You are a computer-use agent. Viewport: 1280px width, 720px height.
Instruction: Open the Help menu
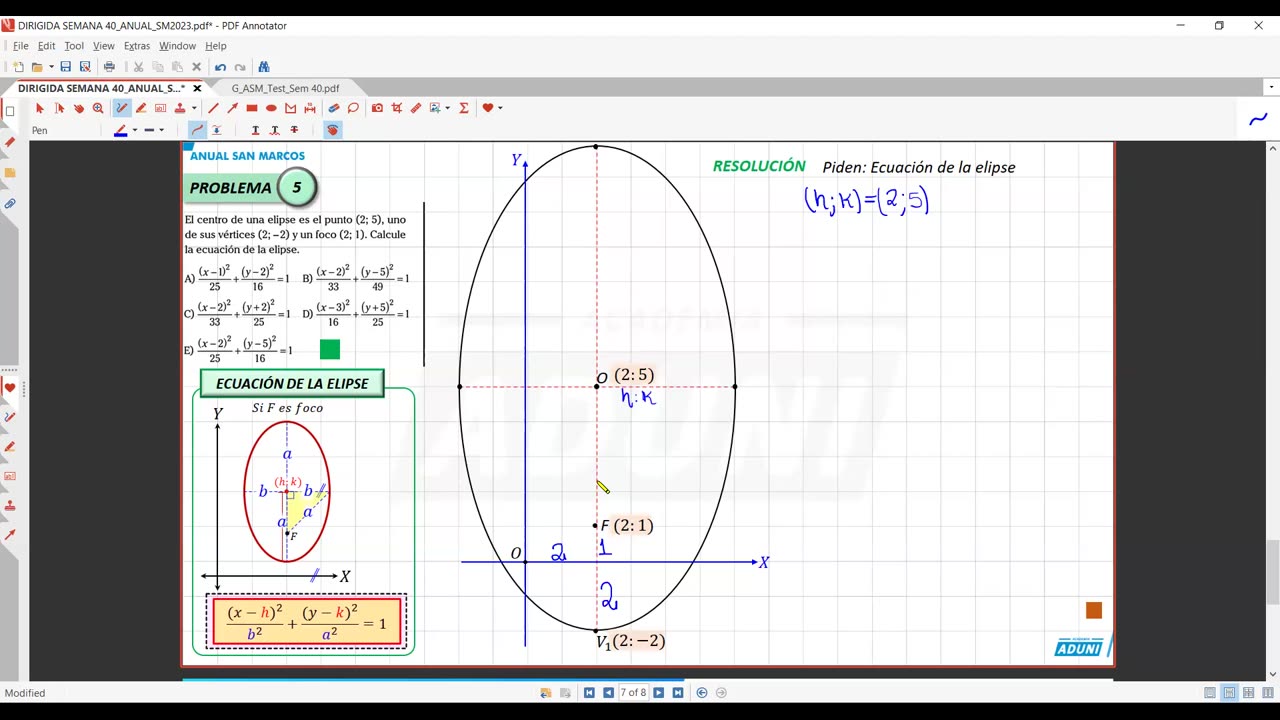pyautogui.click(x=216, y=46)
